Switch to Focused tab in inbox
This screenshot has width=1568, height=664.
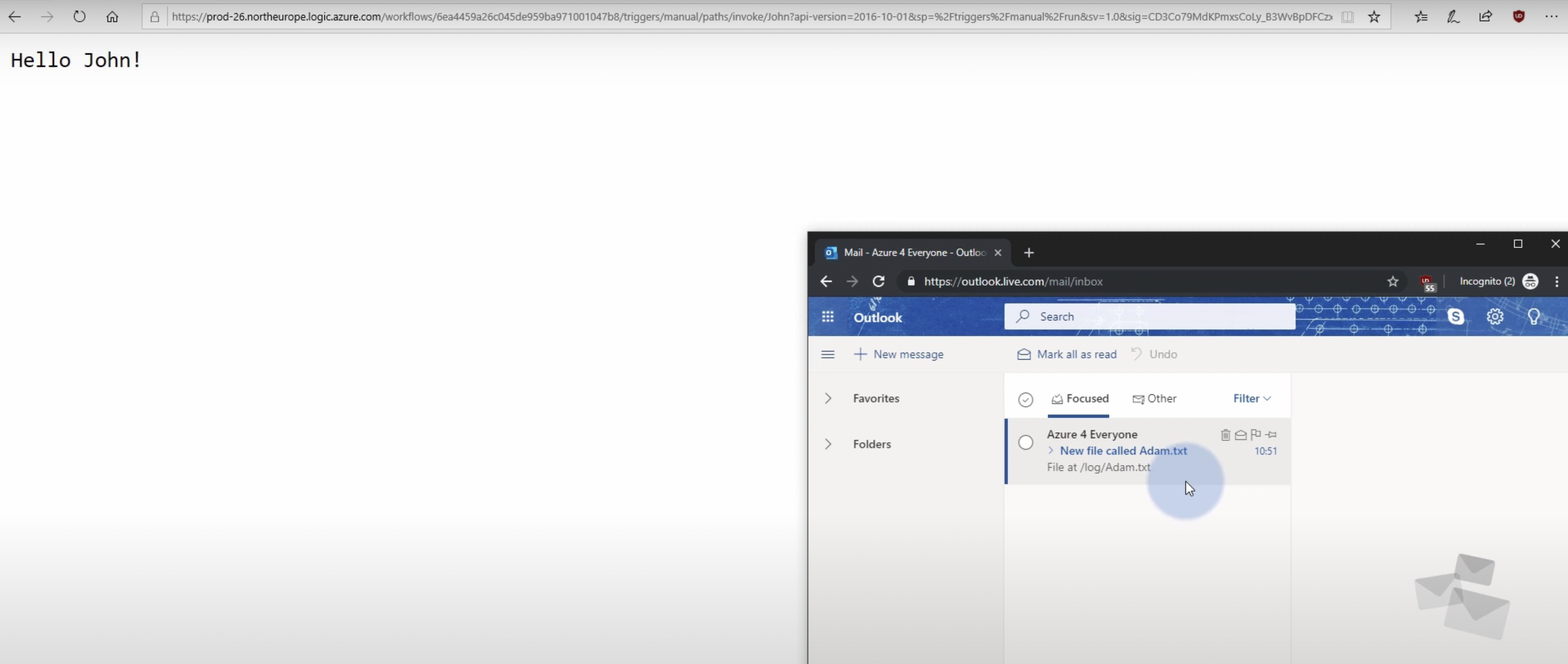point(1078,398)
